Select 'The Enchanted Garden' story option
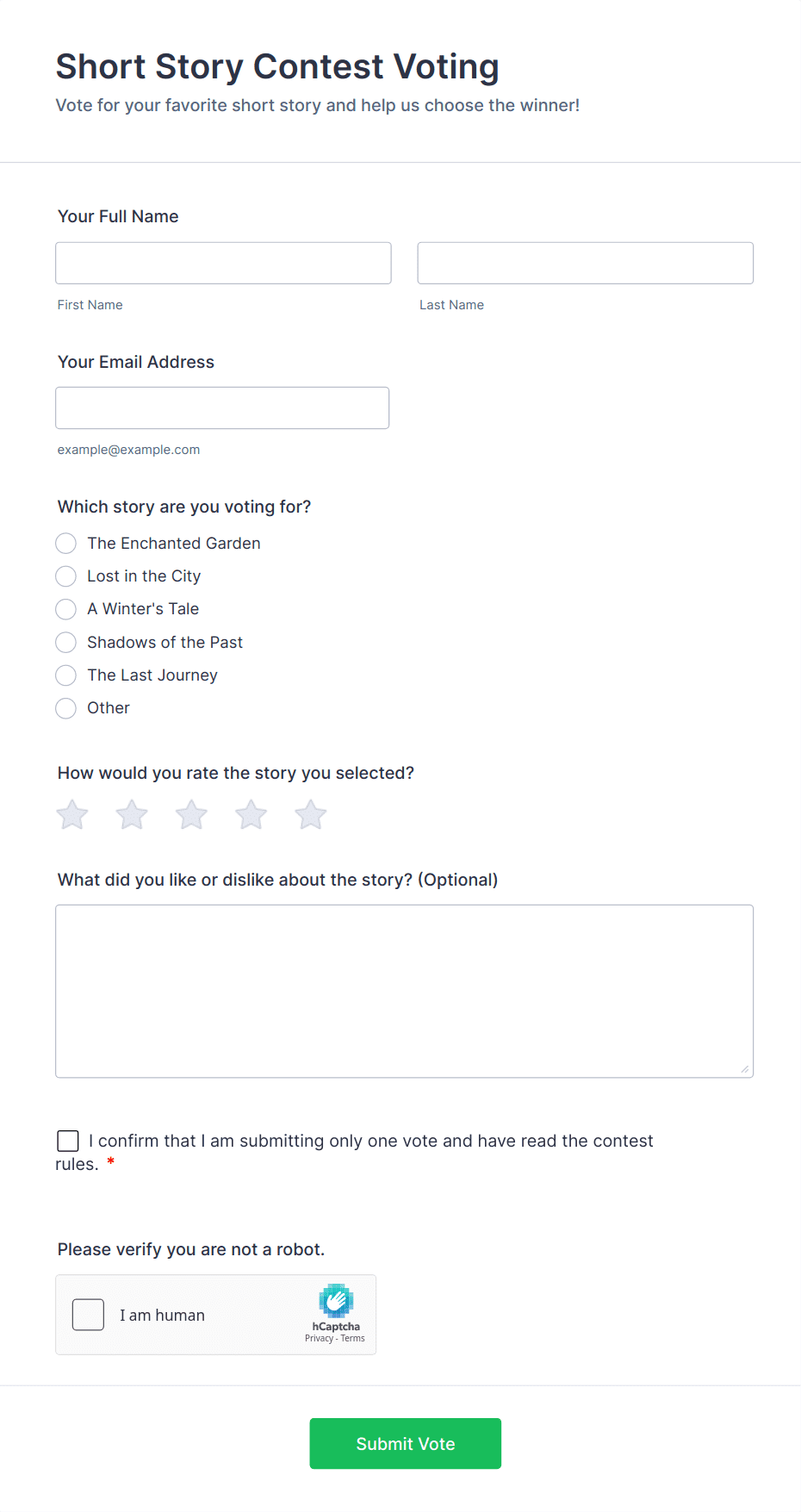The image size is (801, 1512). tap(65, 543)
